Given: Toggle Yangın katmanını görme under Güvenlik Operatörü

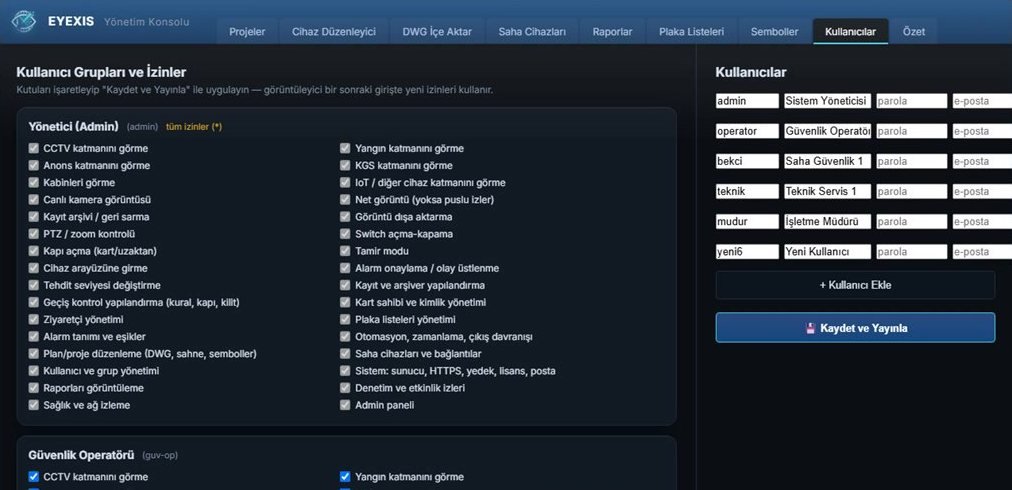Looking at the screenshot, I should tap(345, 477).
